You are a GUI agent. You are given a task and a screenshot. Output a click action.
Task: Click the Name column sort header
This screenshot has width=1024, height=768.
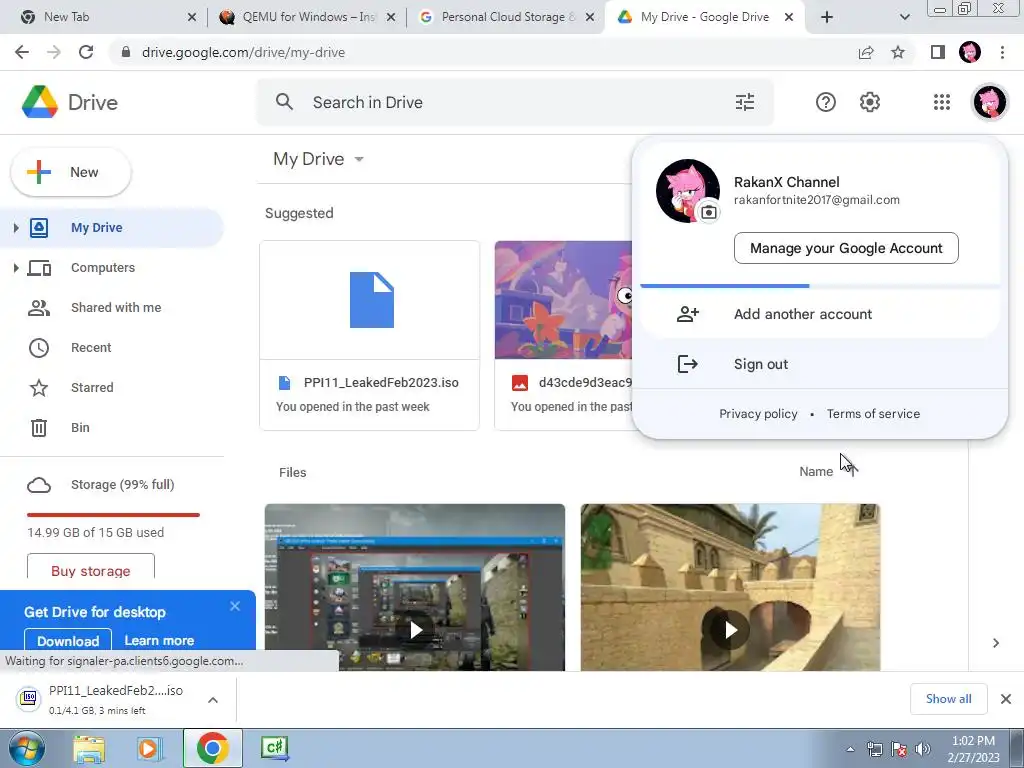click(x=816, y=472)
